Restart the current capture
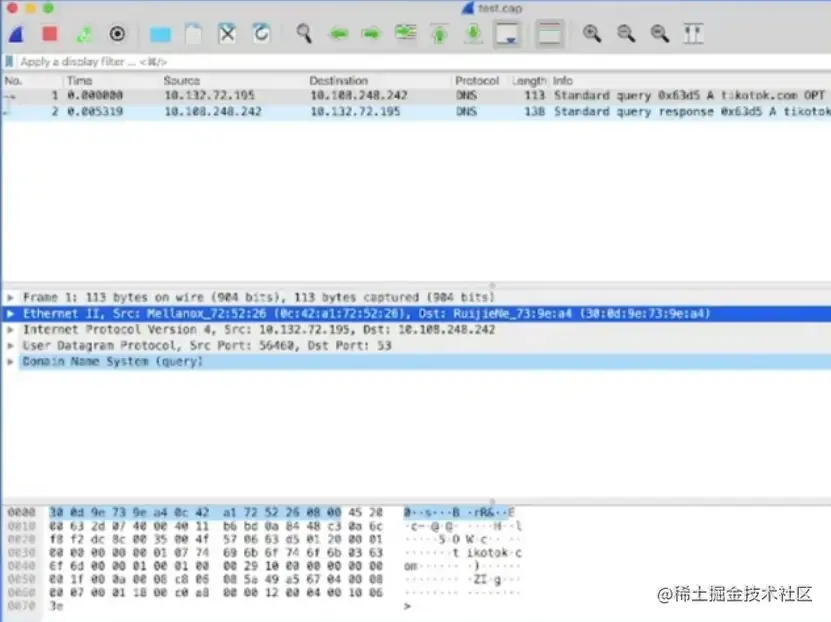831x622 pixels. 84,34
